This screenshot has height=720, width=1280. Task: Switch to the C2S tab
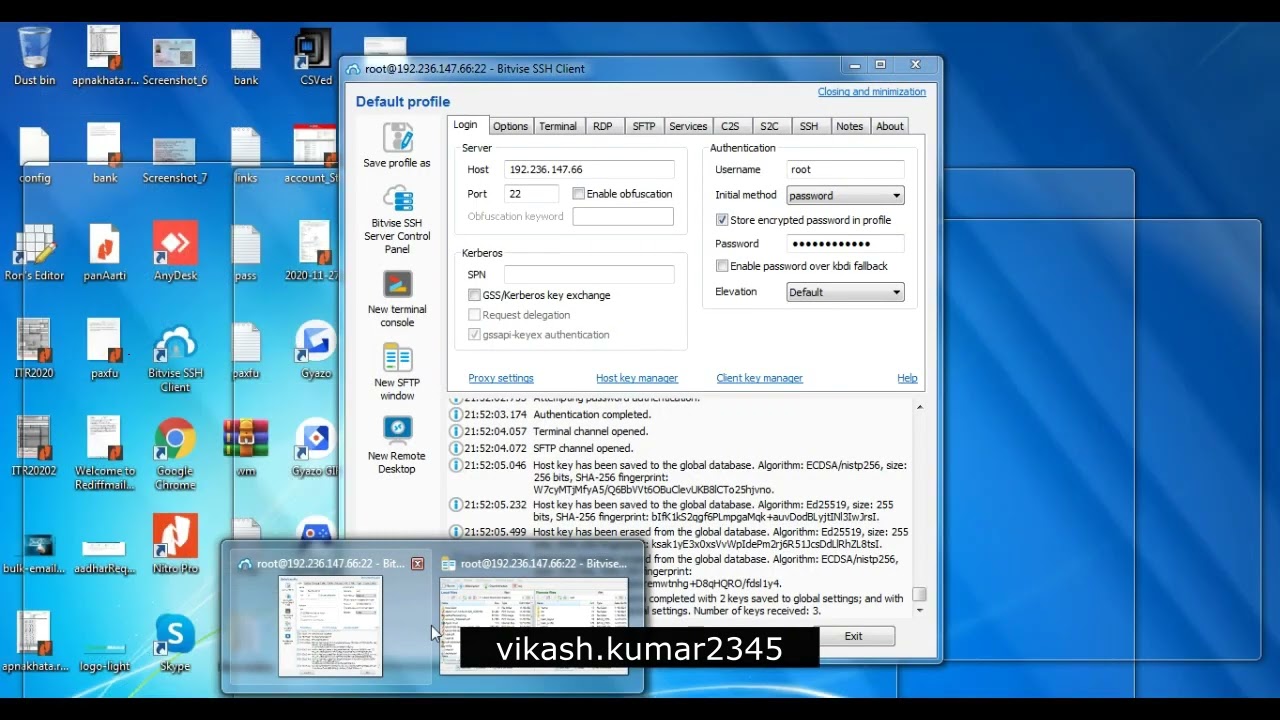[x=730, y=126]
